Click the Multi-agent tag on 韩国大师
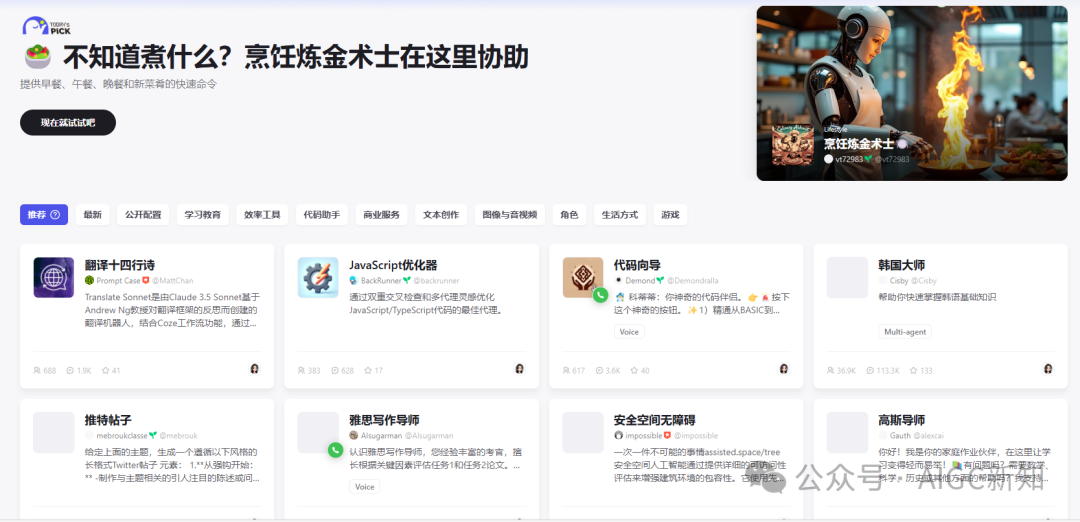This screenshot has height=522, width=1080. click(x=904, y=332)
